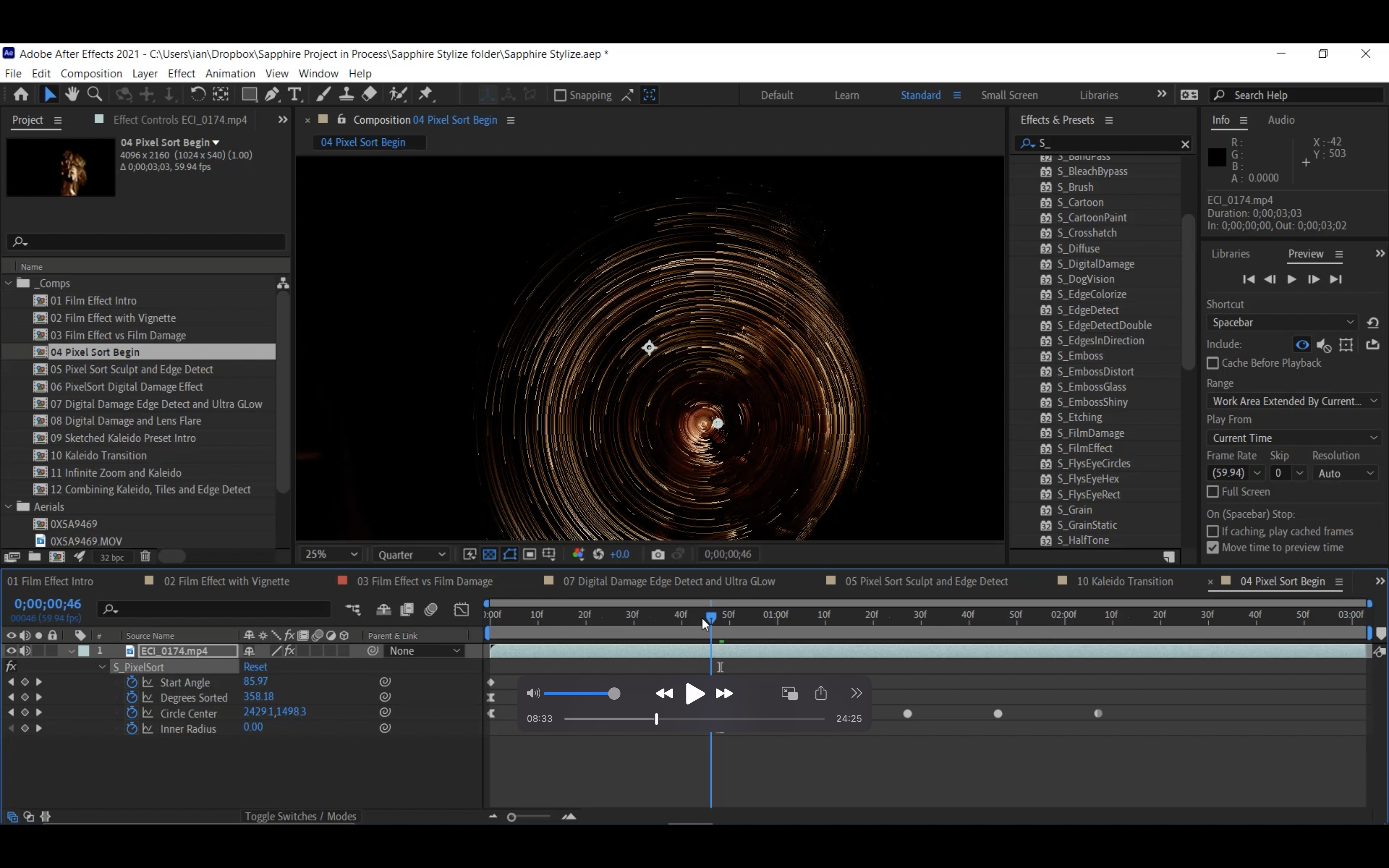Select the Hand tool
The width and height of the screenshot is (1389, 868).
tap(72, 95)
